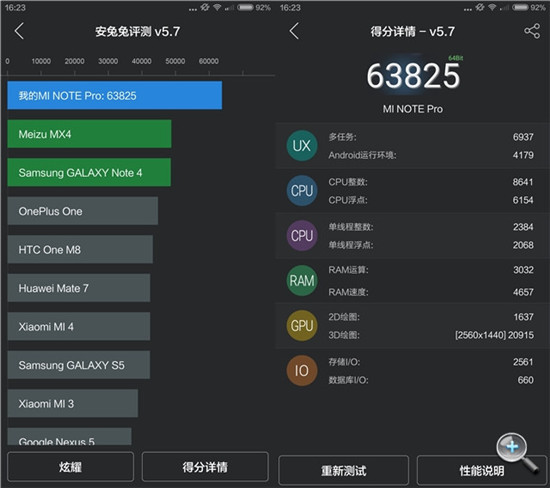Click the blue CPU category icon

click(302, 190)
